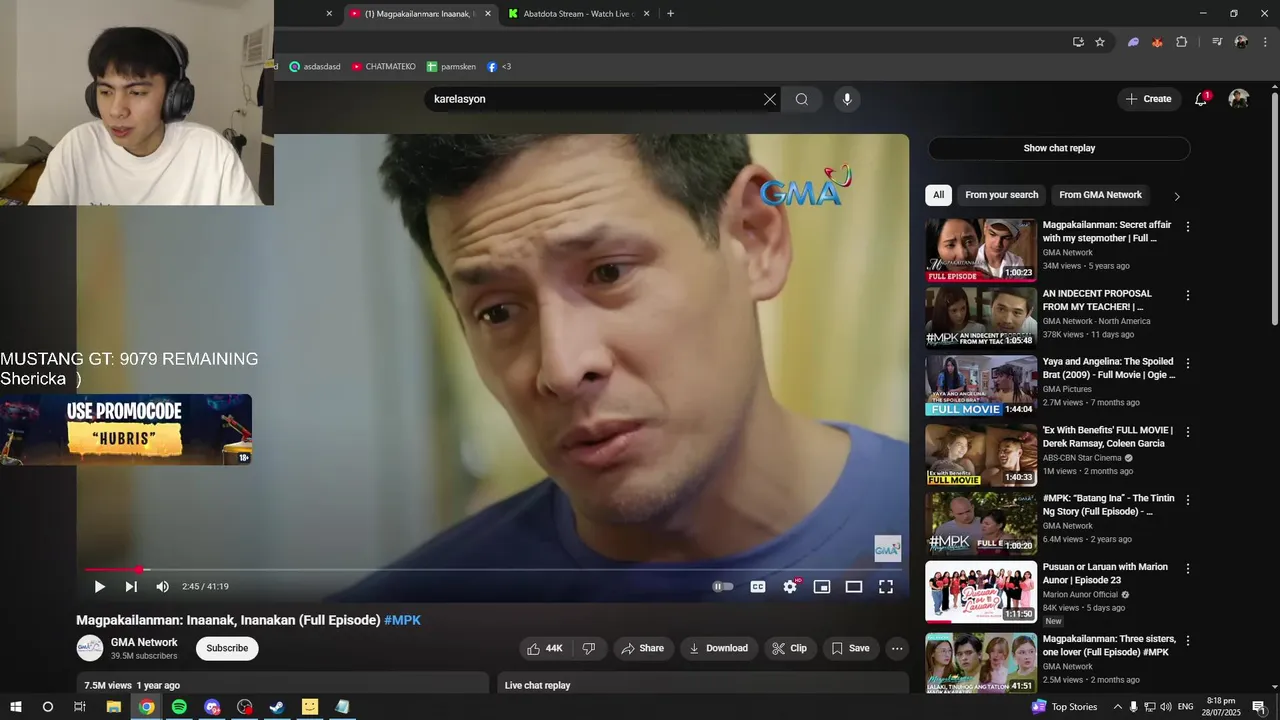Open Chrome media control icon

pos(1217,42)
